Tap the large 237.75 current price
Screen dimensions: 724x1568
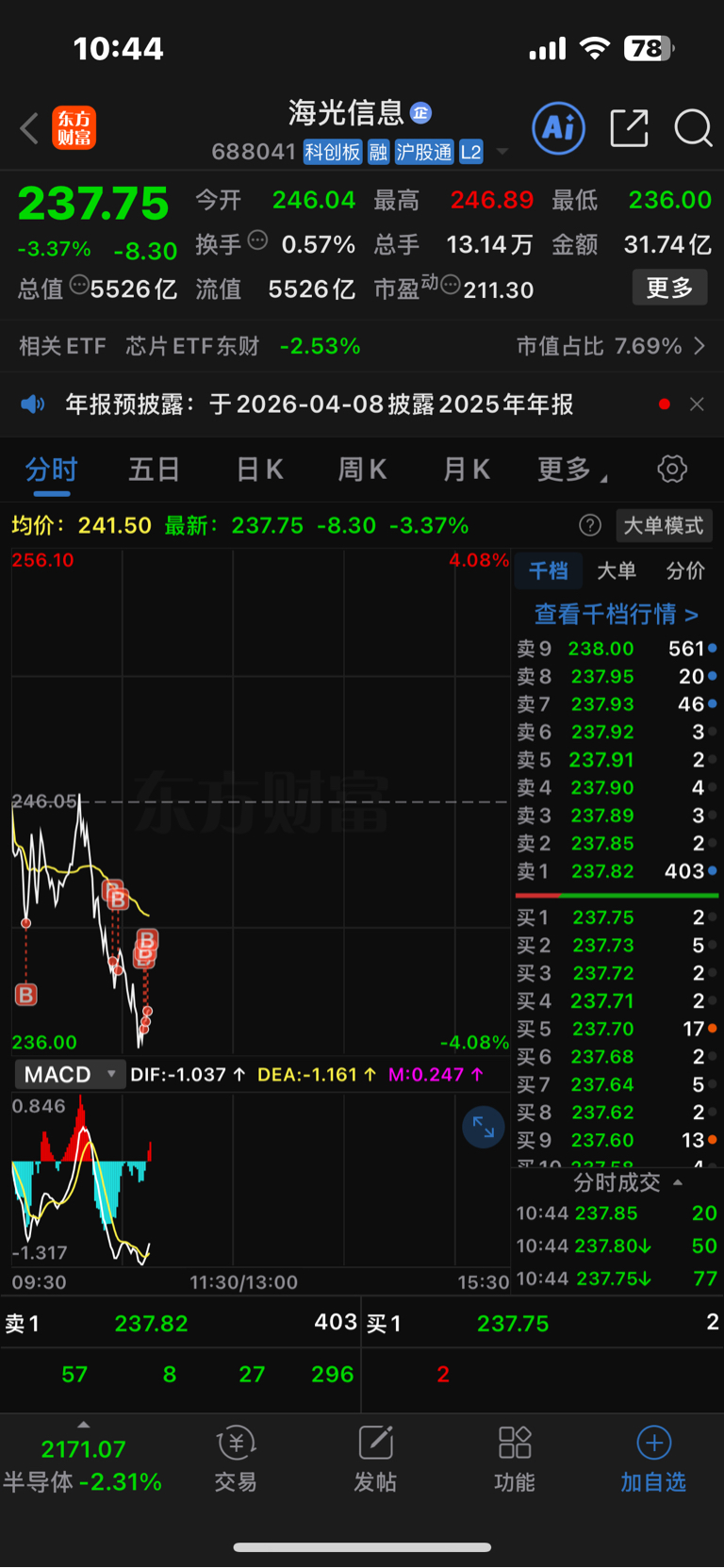point(93,204)
